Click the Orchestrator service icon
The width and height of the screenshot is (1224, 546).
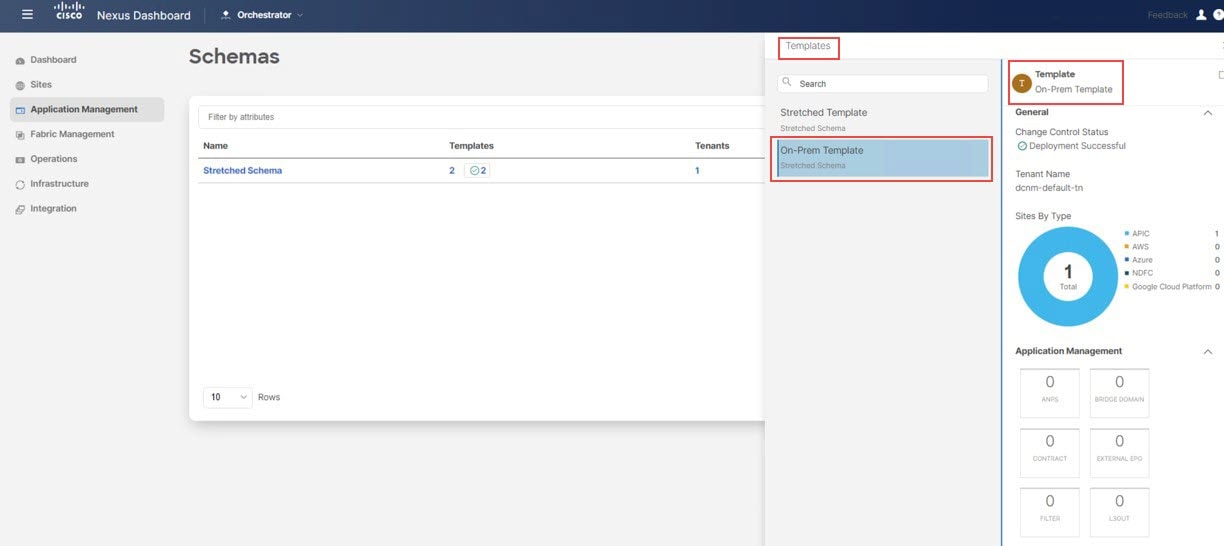click(225, 15)
